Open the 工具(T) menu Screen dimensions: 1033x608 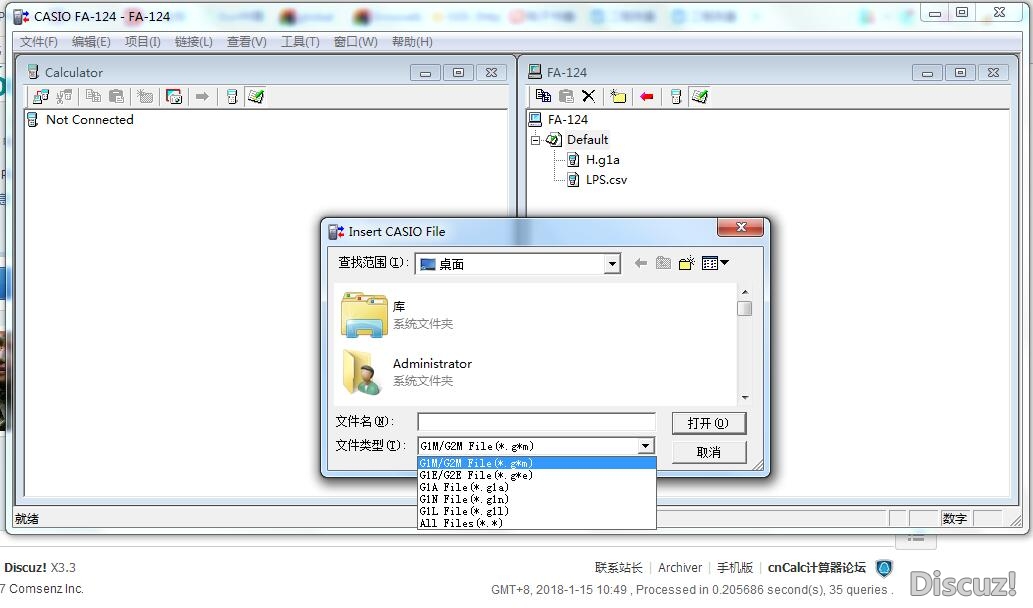click(300, 41)
